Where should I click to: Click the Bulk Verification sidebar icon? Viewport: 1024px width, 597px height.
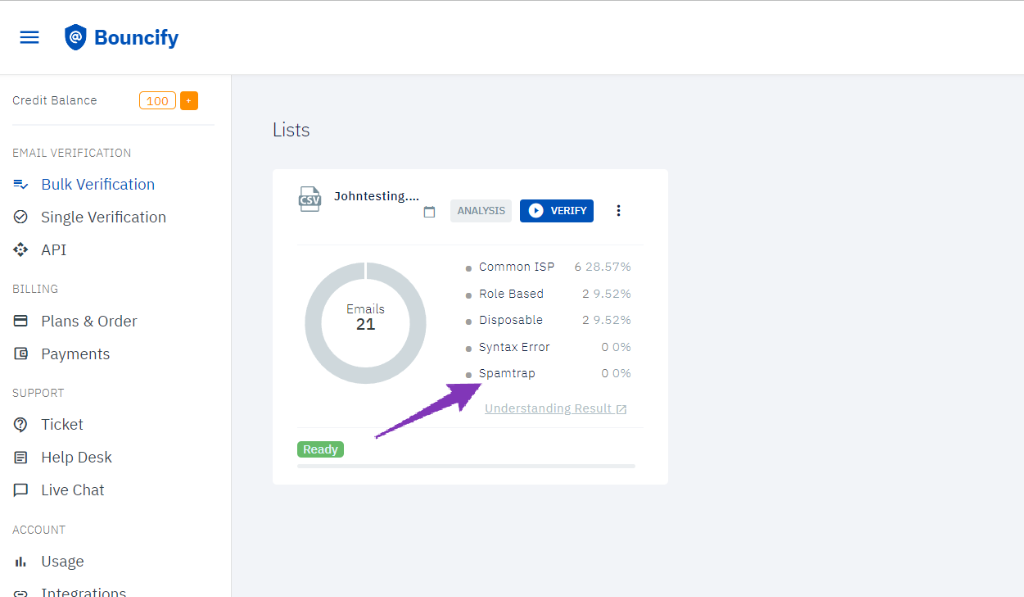(21, 185)
